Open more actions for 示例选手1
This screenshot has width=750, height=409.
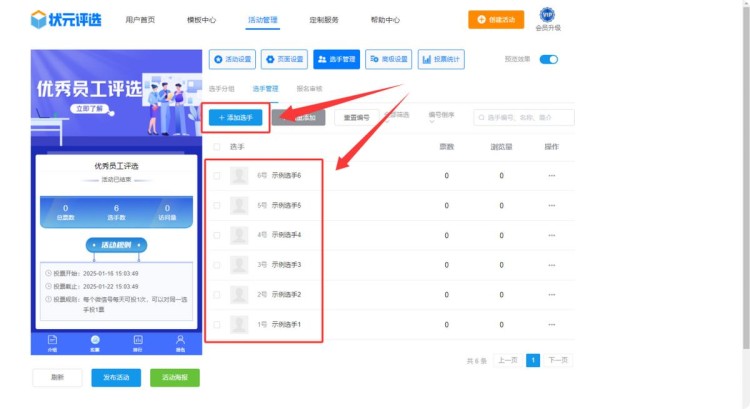tap(551, 325)
